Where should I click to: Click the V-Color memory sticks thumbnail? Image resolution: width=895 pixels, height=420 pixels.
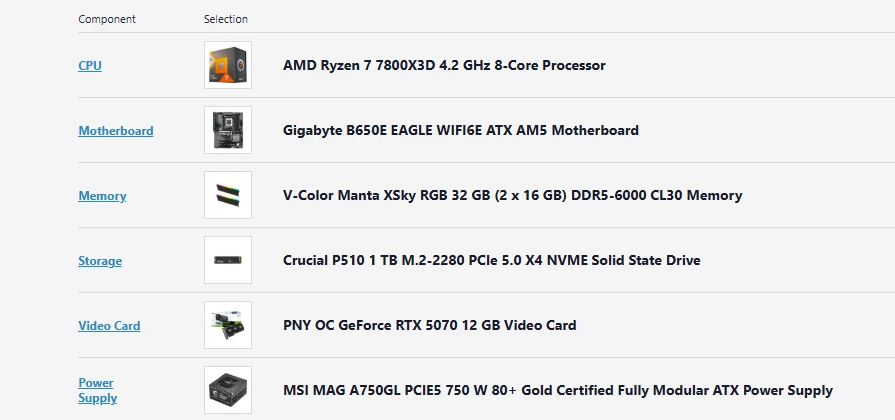tap(228, 195)
